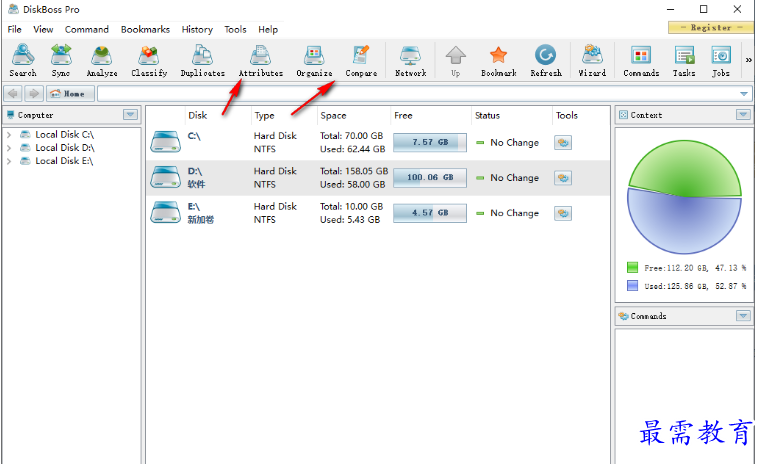
Task: Open the Command menu
Action: pos(87,29)
